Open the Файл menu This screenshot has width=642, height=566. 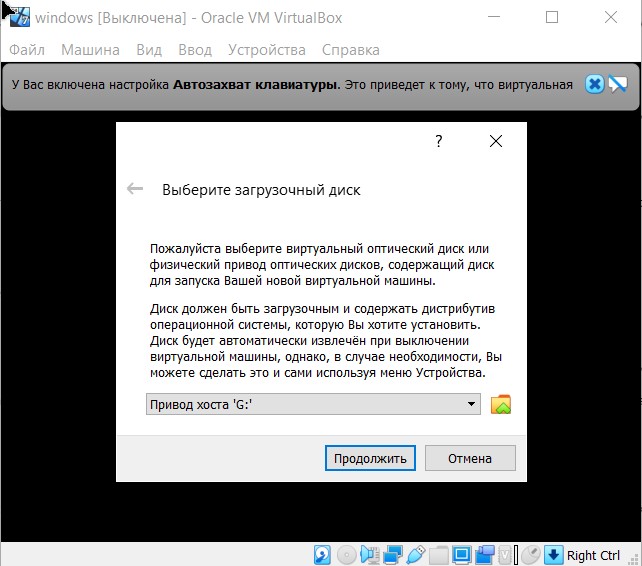click(27, 50)
